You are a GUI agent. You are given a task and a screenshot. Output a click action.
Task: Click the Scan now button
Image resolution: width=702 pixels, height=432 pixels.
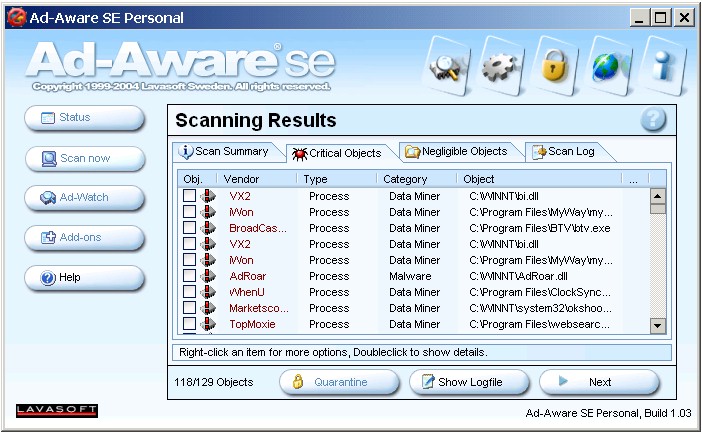coord(85,158)
